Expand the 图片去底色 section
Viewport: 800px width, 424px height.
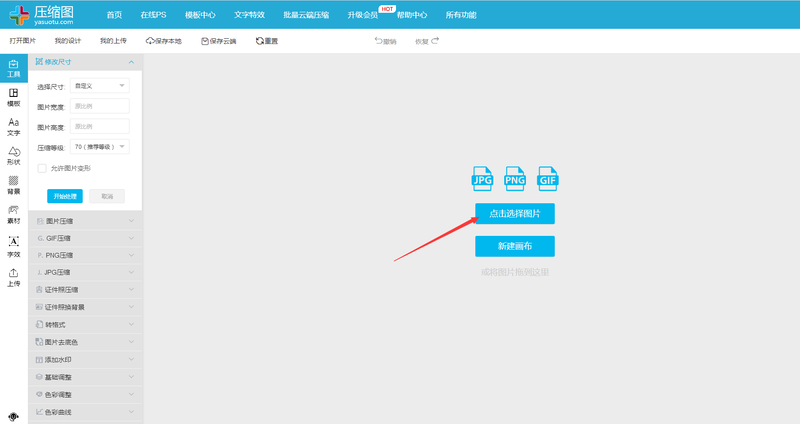click(x=85, y=342)
